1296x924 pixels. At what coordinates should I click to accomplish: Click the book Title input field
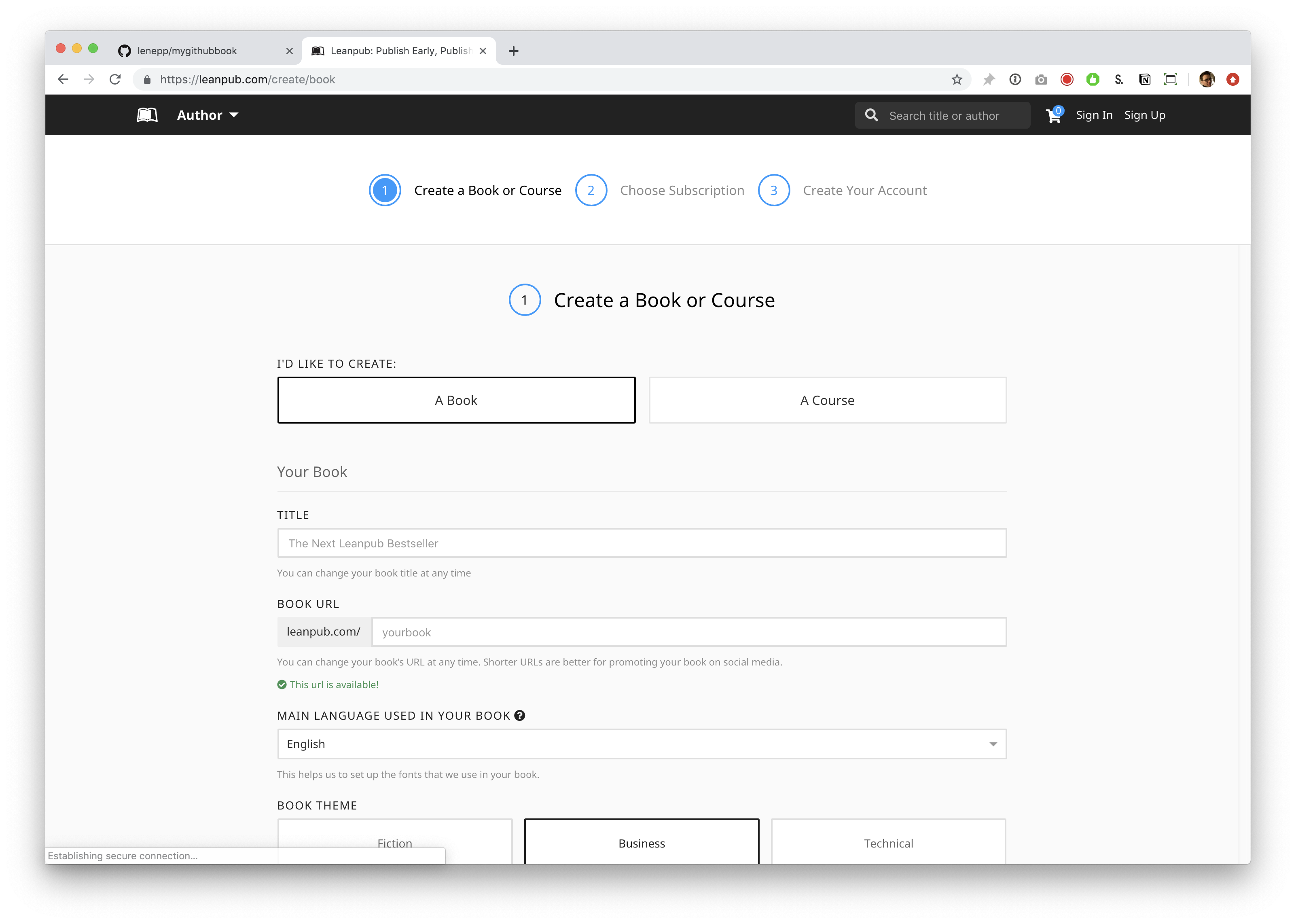click(642, 543)
